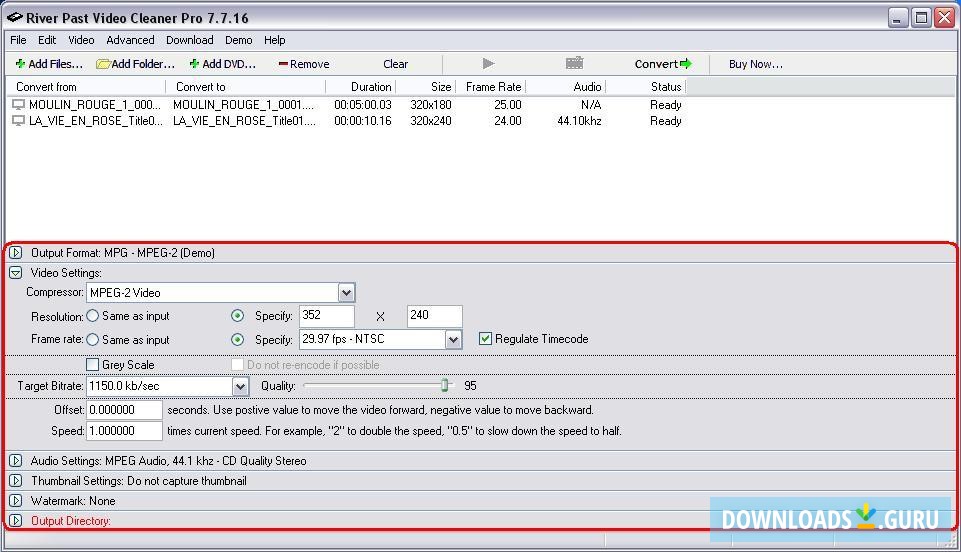Click the grey play preview arrow icon
The width and height of the screenshot is (961, 552).
click(488, 63)
